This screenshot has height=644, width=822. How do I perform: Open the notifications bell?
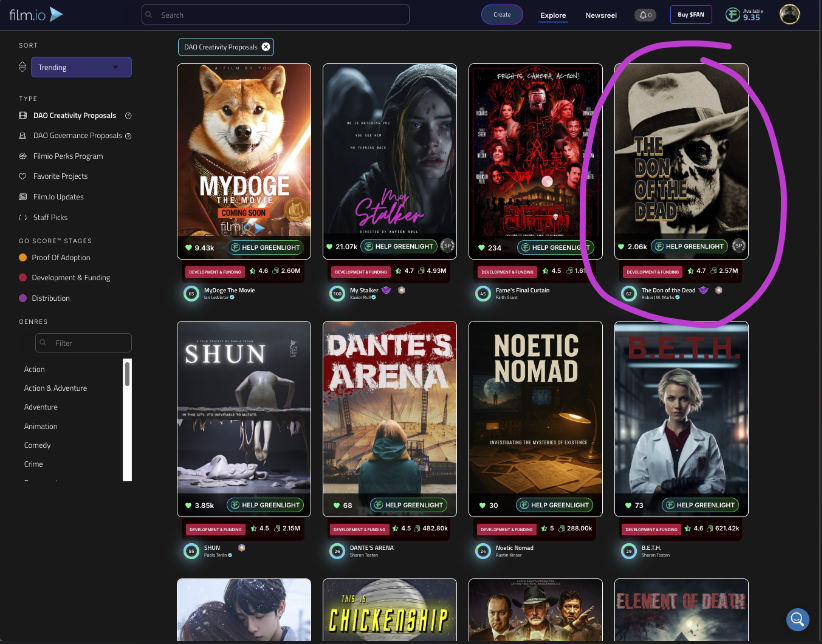pyautogui.click(x=645, y=15)
